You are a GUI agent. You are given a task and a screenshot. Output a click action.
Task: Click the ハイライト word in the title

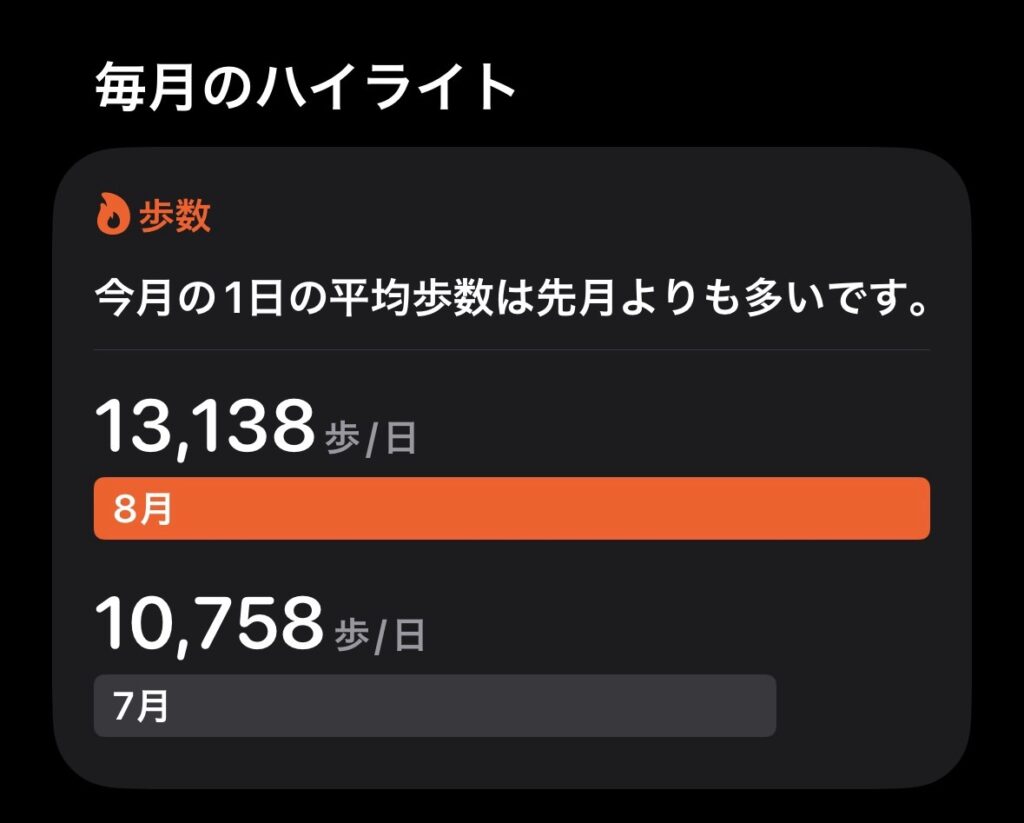pyautogui.click(x=387, y=86)
